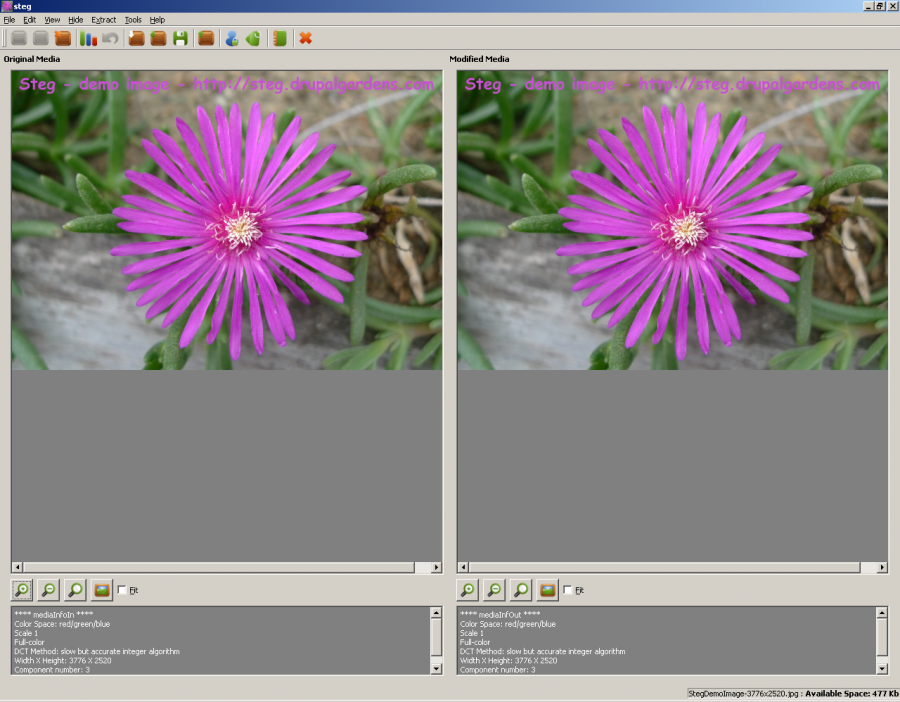Click the Original Media horizontal scrollbar thumb

coord(218,567)
